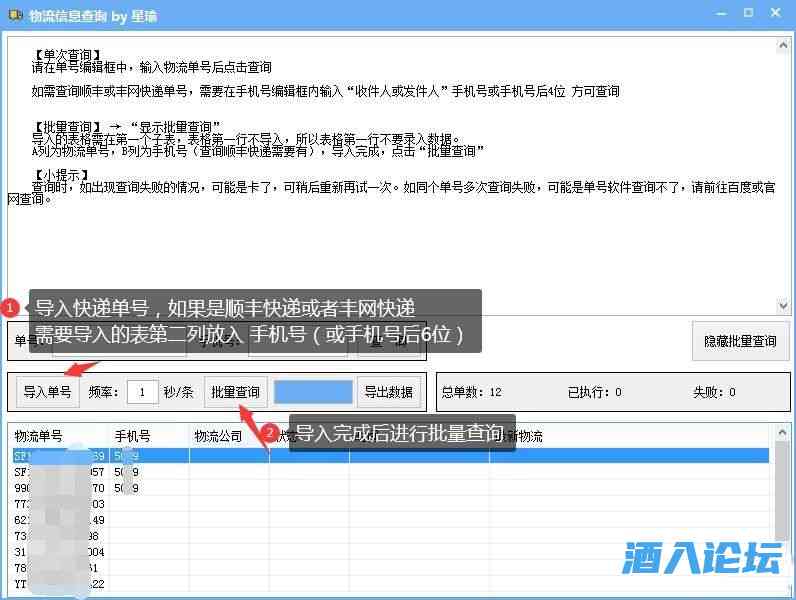This screenshot has width=796, height=600.
Task: Select the highlighted first SF row
Action: [x=390, y=455]
